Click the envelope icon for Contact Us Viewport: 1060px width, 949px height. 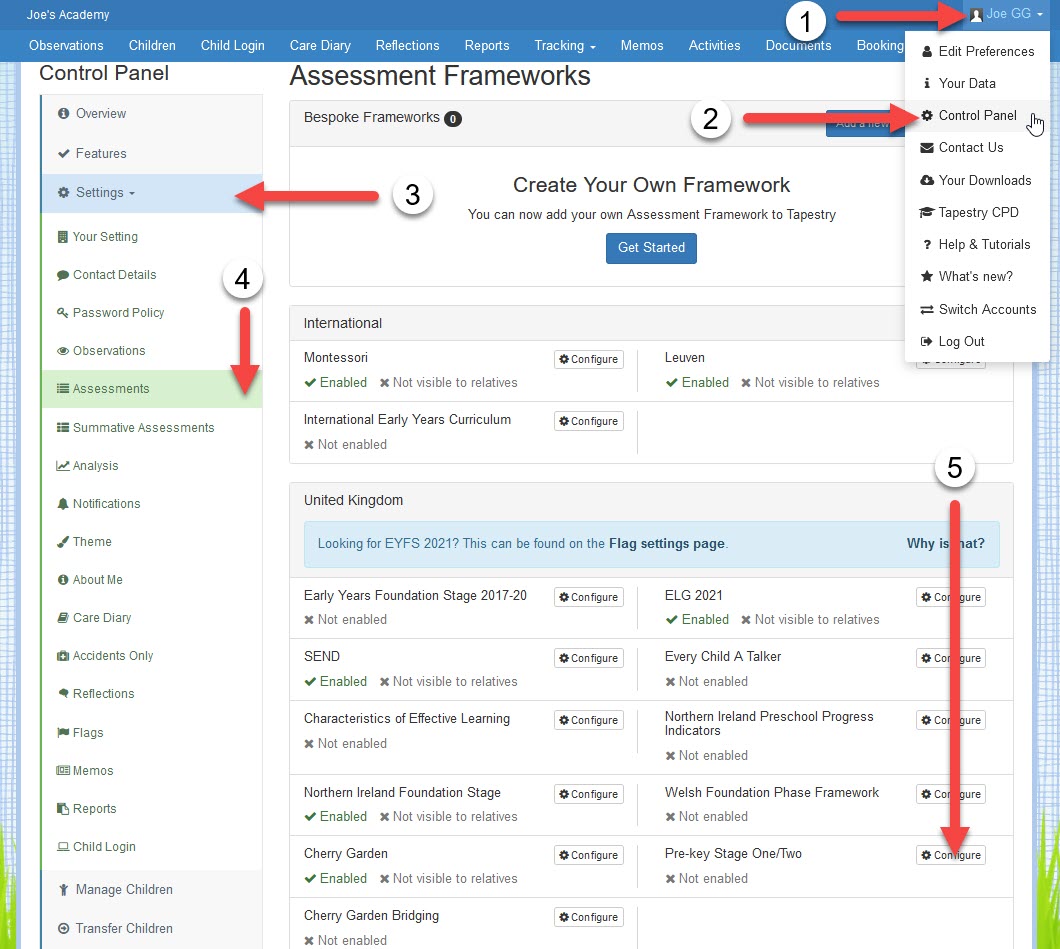[927, 148]
